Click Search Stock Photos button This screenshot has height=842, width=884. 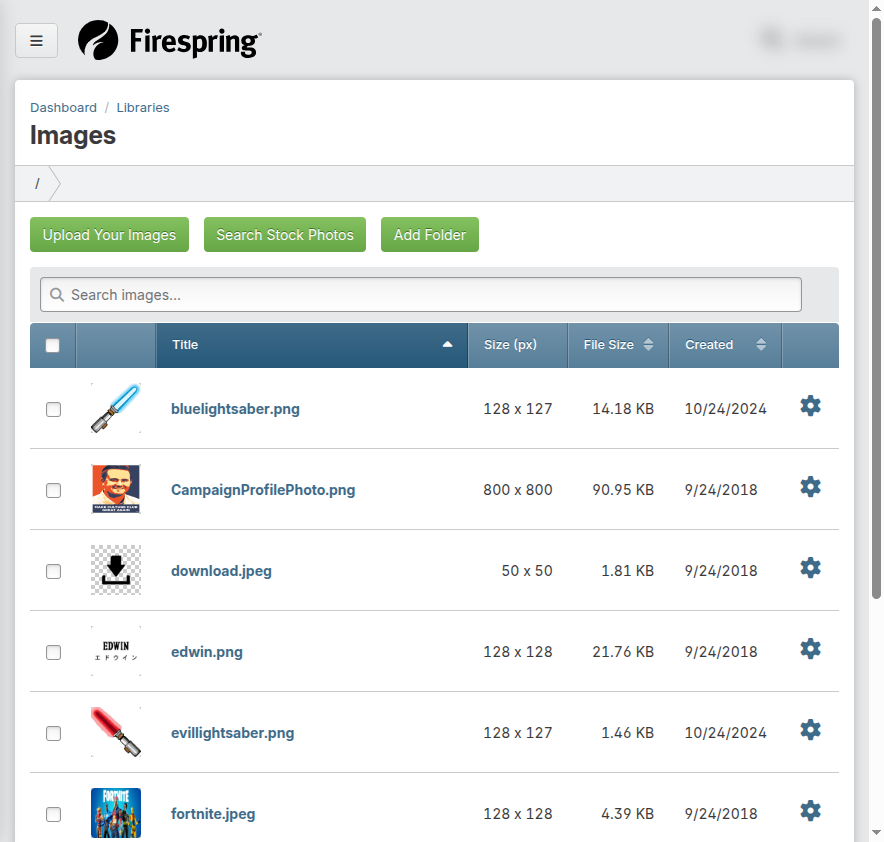[285, 234]
